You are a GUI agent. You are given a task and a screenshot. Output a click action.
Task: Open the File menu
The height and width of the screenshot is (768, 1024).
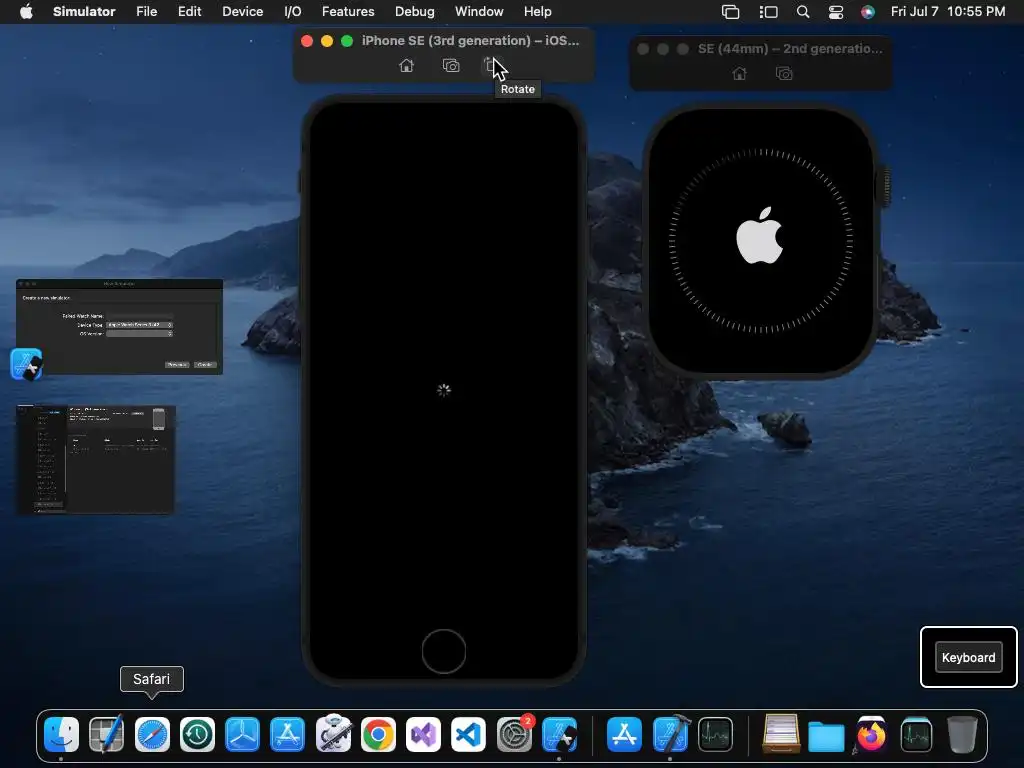point(146,12)
